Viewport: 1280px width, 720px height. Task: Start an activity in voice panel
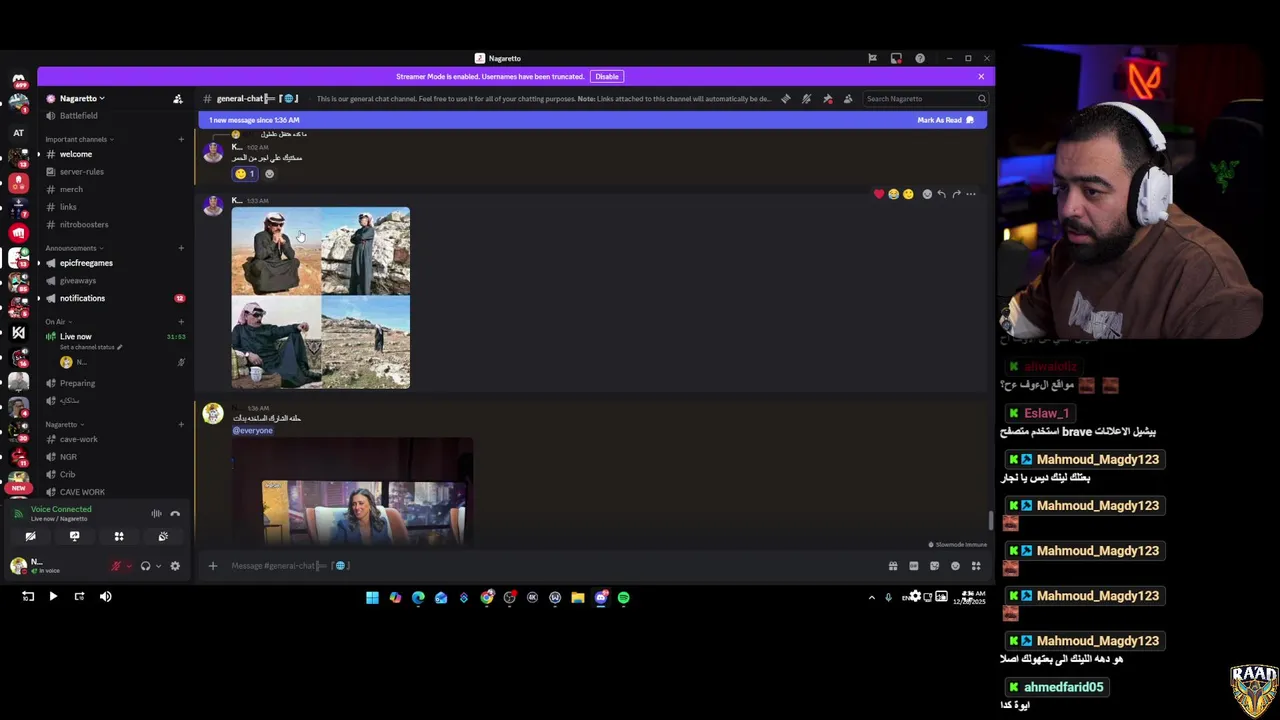click(x=119, y=537)
